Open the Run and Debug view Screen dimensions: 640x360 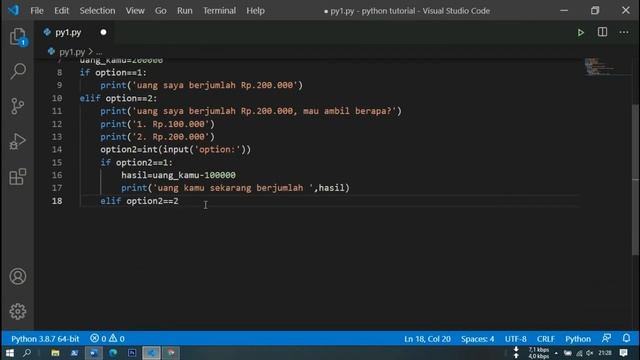[18, 141]
